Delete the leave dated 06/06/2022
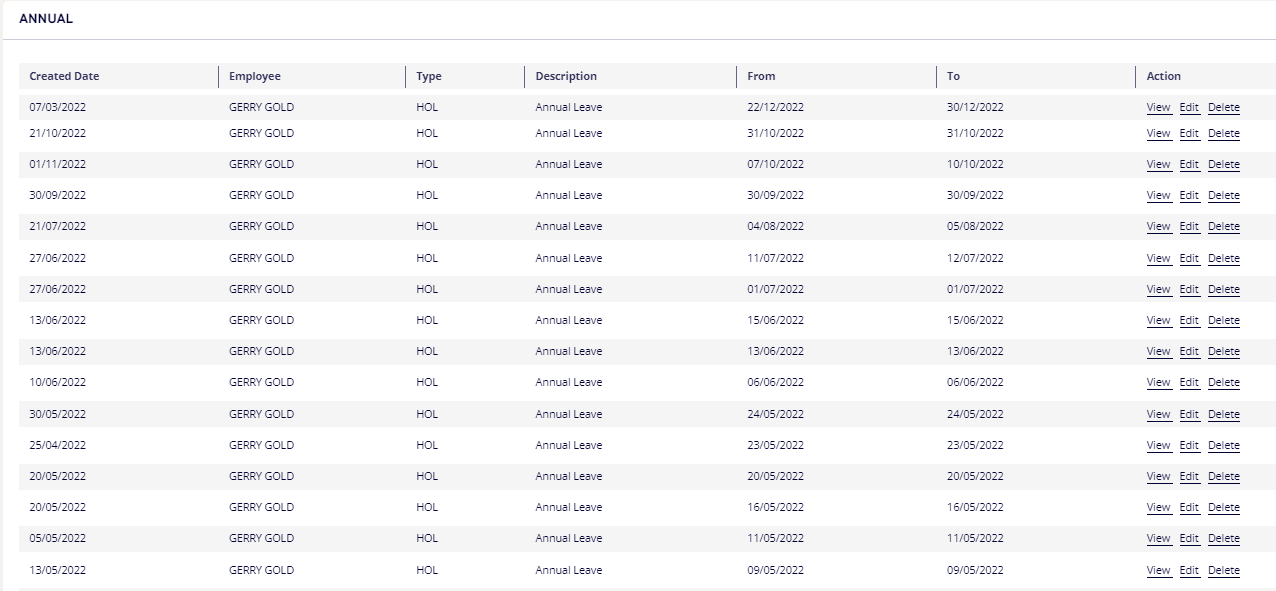Viewport: 1276px width, 591px height. click(x=1223, y=382)
